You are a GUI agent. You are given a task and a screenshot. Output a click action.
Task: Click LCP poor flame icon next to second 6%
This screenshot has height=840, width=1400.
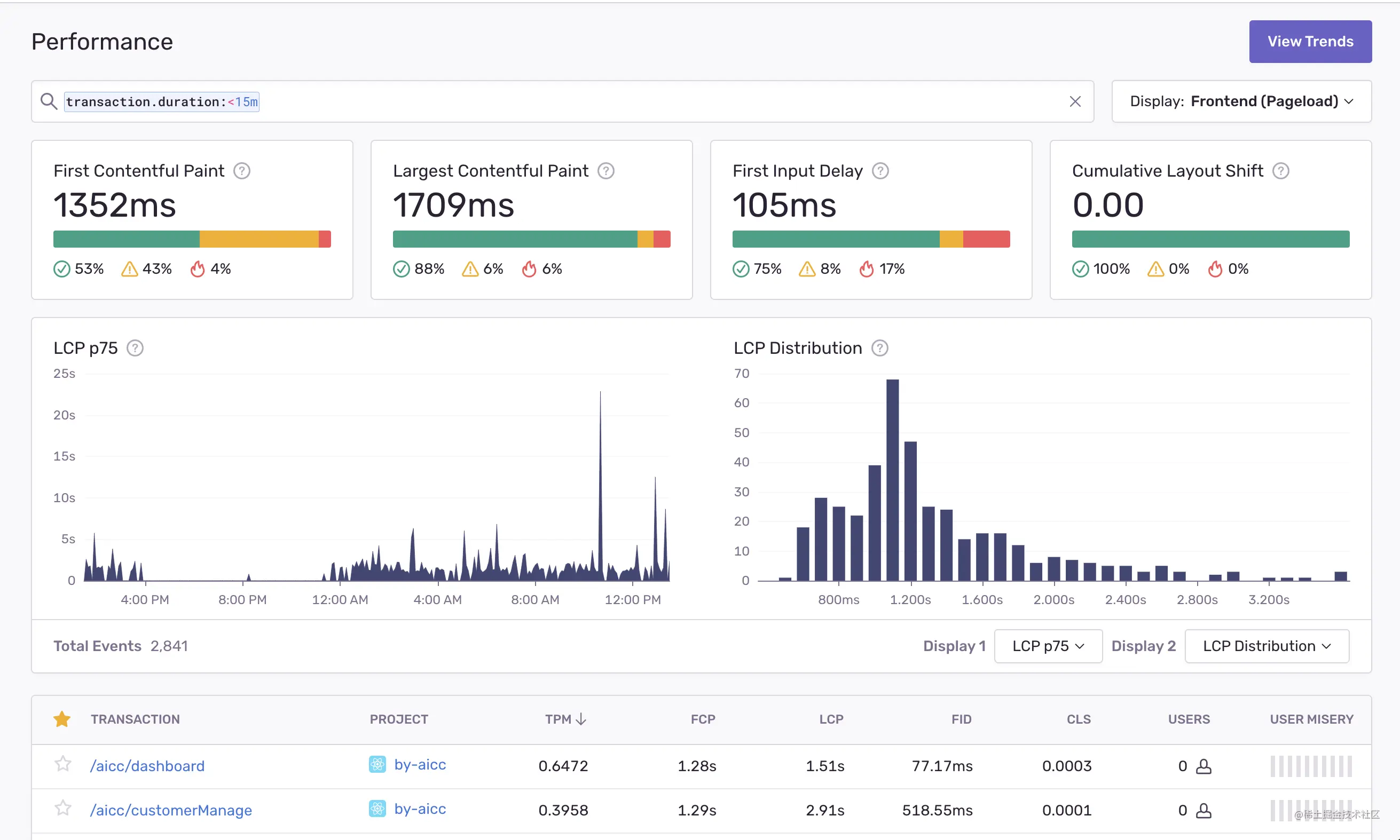(529, 269)
